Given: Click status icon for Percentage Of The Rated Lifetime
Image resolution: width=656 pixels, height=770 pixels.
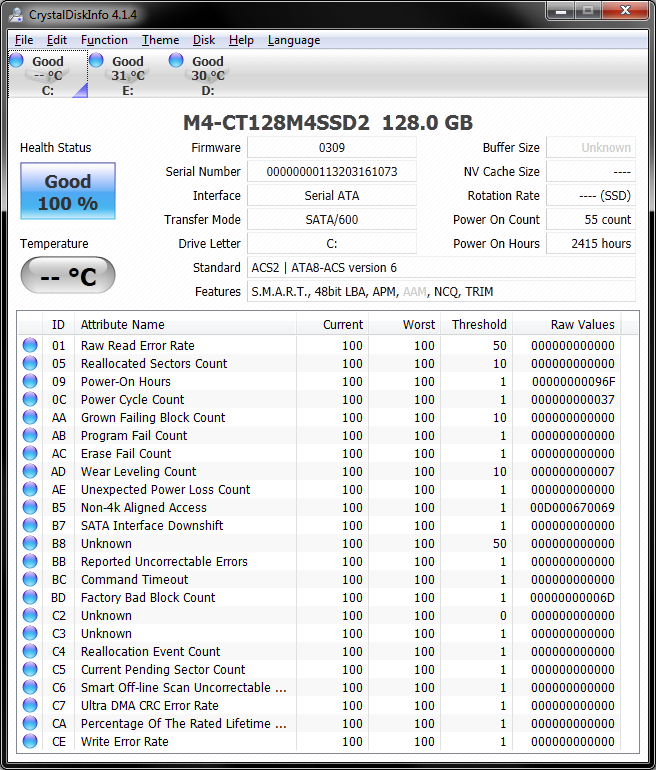Looking at the screenshot, I should tap(30, 723).
